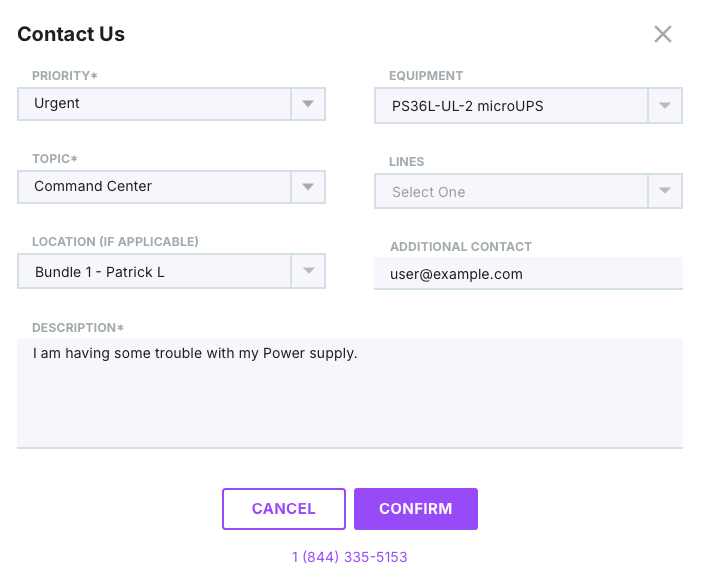Expand the Topic dropdown arrow
This screenshot has width=702, height=579.
point(308,187)
